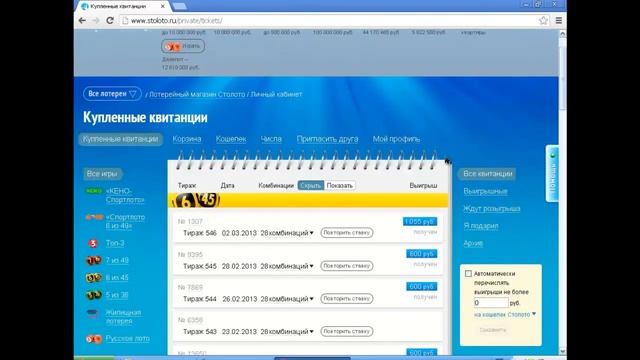Screen dimensions: 640x360
Task: Click the Топ-3 ball icon
Action: coord(93,243)
